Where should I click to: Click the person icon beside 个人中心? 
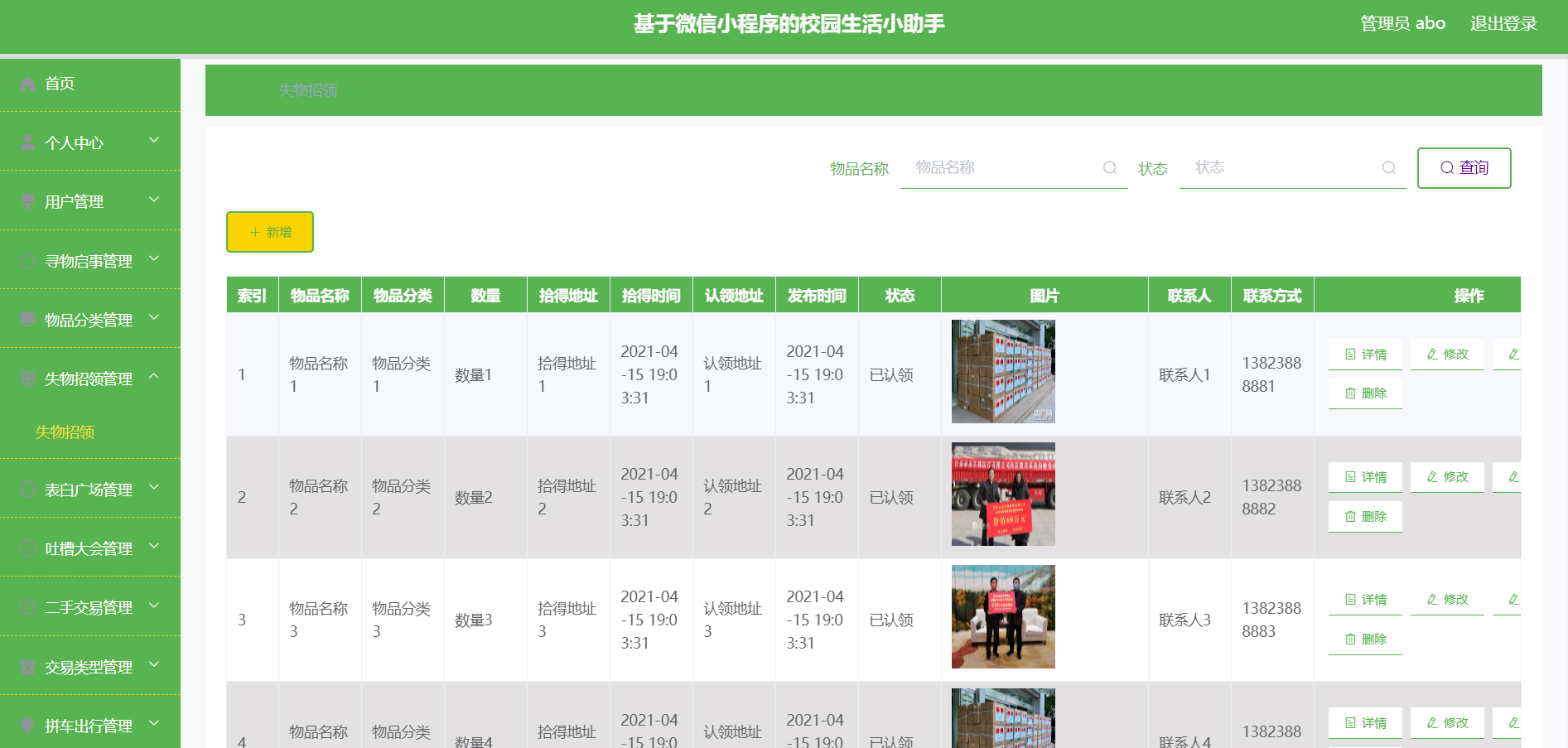coord(27,142)
